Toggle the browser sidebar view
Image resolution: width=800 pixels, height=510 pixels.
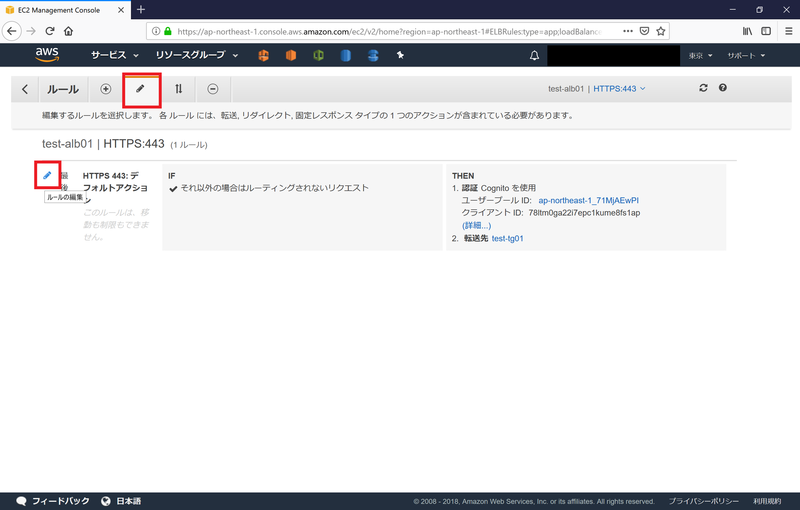point(766,31)
